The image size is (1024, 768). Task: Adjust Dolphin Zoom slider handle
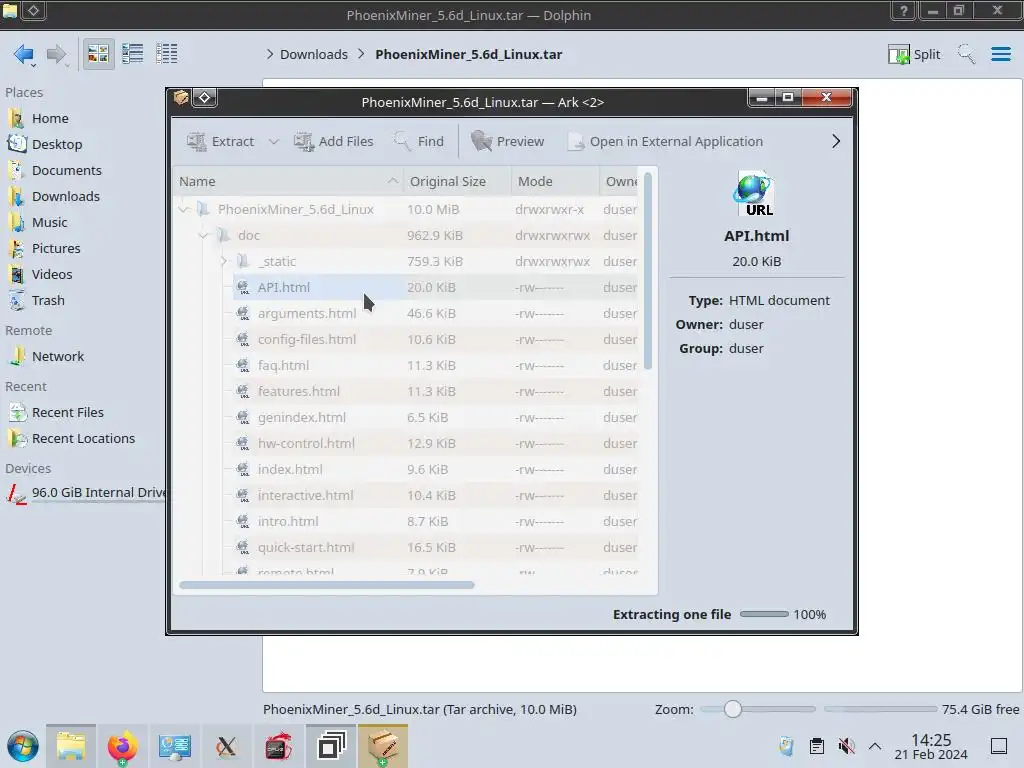pyautogui.click(x=733, y=709)
